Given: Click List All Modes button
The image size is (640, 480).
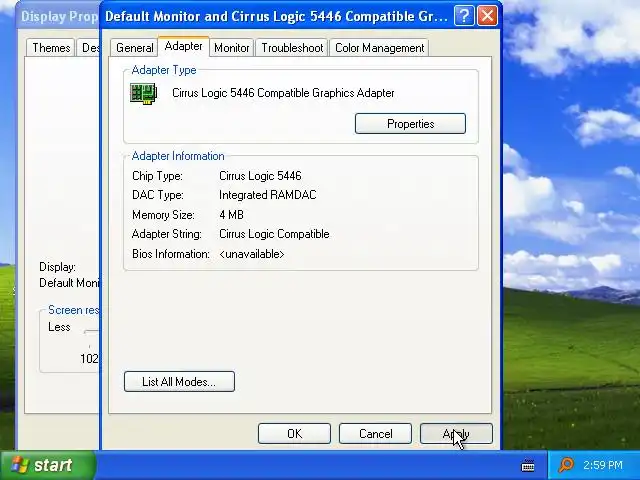Looking at the screenshot, I should (x=179, y=382).
